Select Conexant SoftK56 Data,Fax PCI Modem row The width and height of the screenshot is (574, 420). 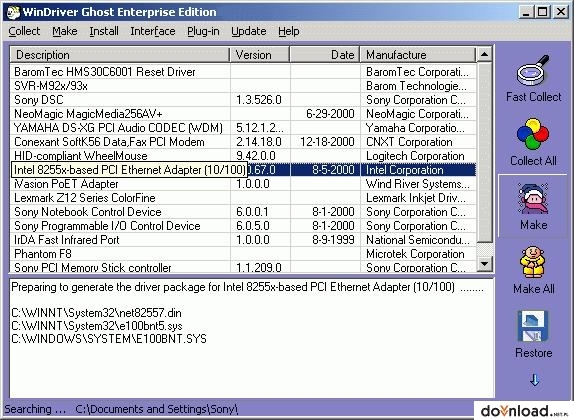tap(243, 142)
